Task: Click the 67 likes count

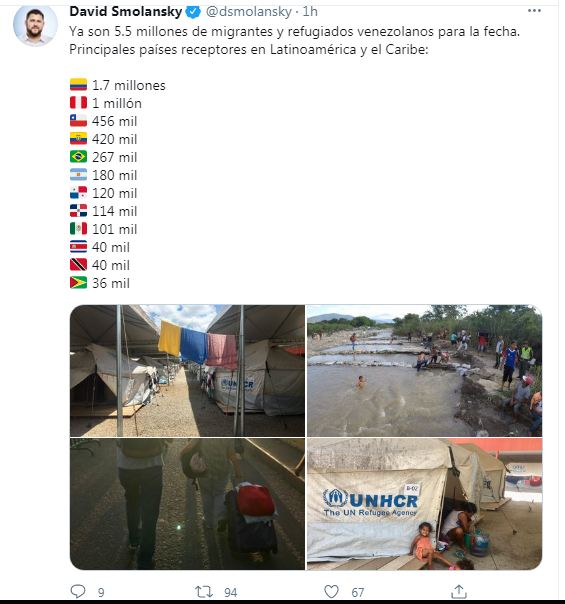Action: [357, 592]
